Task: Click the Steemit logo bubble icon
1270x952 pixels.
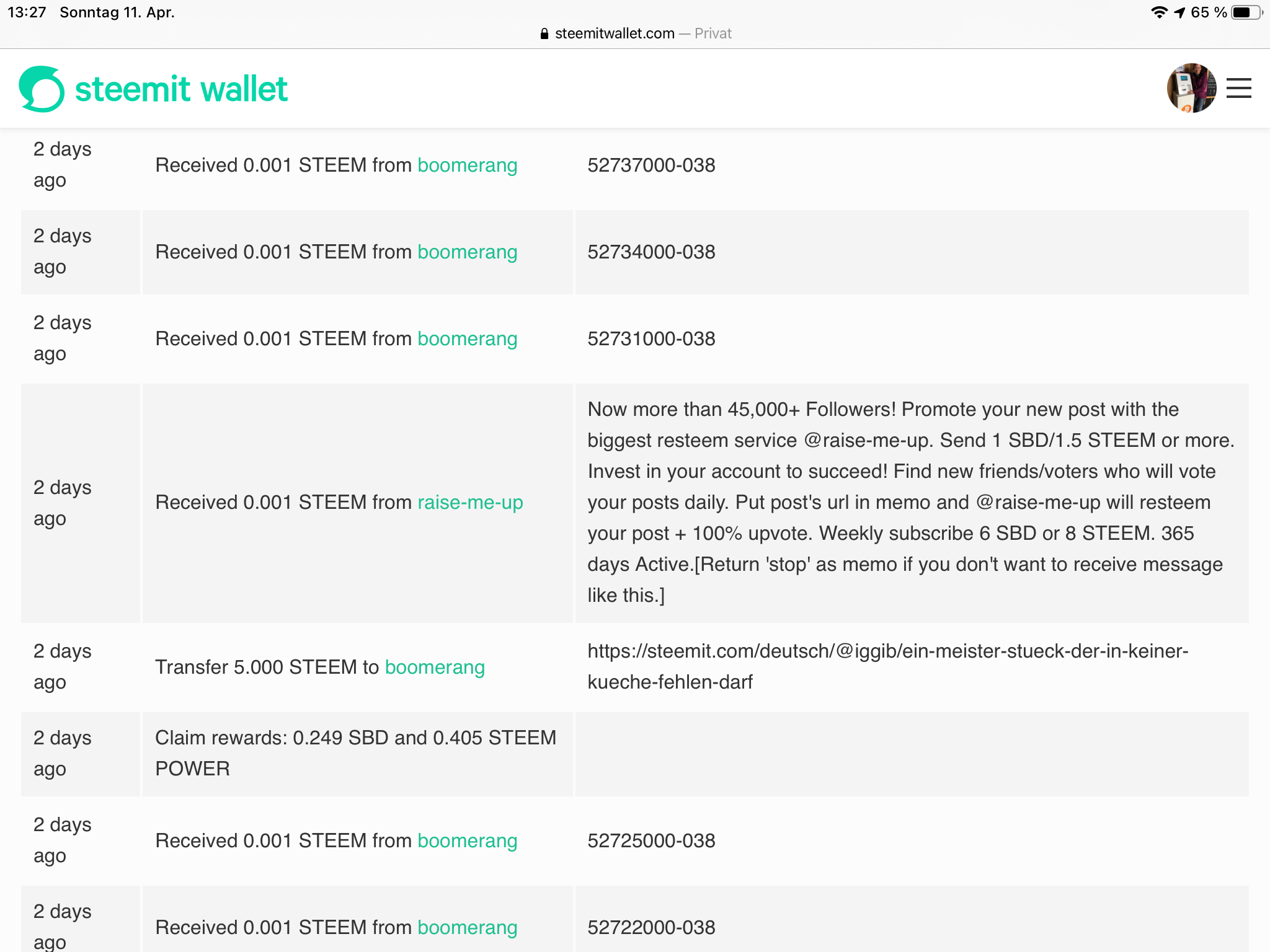Action: (x=42, y=89)
